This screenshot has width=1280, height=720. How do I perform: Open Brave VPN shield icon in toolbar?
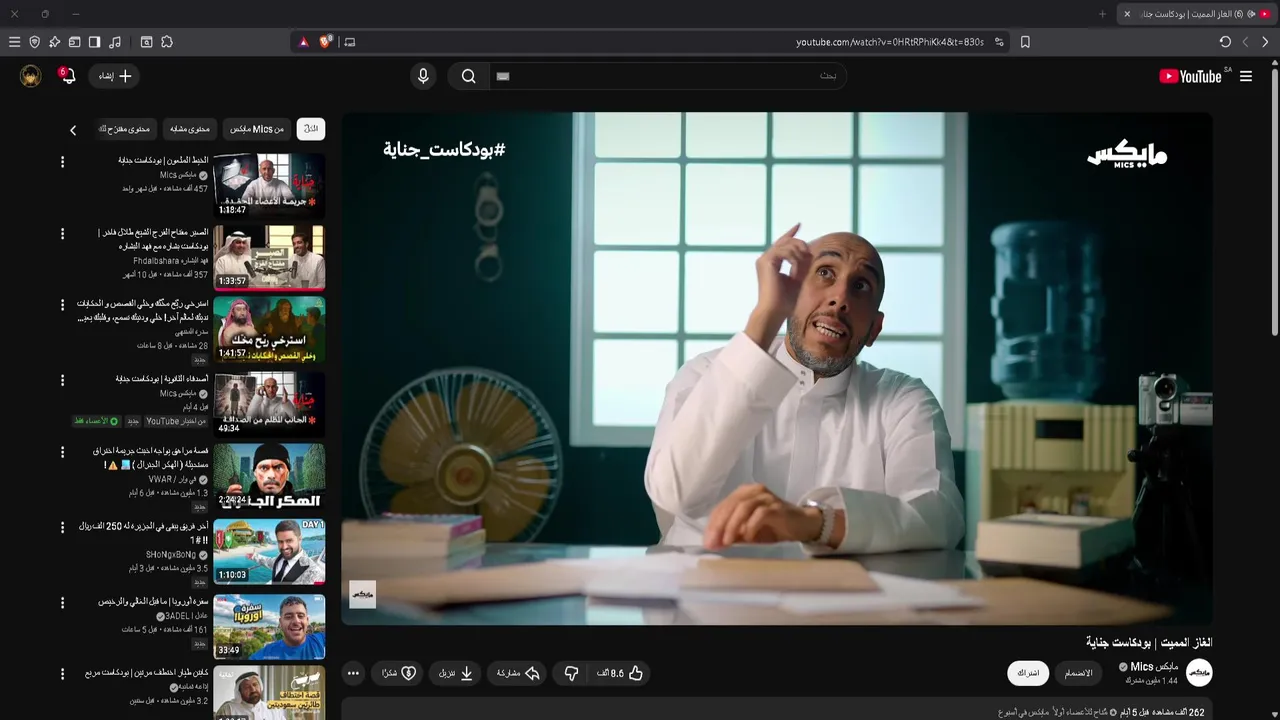point(34,42)
